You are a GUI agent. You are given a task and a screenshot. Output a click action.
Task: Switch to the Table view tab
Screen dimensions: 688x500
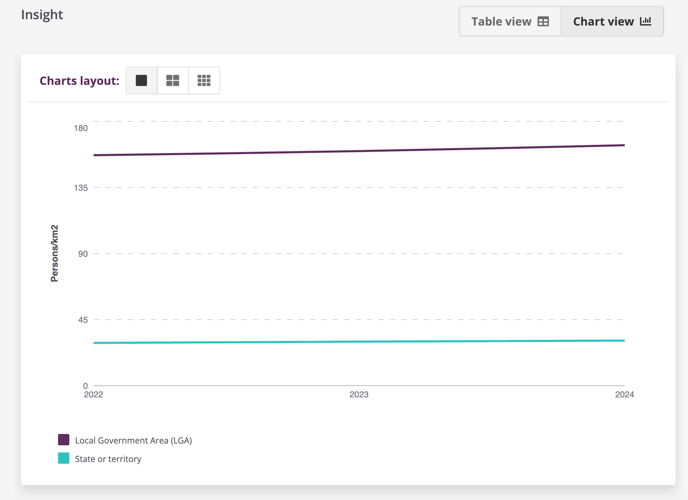click(x=510, y=21)
